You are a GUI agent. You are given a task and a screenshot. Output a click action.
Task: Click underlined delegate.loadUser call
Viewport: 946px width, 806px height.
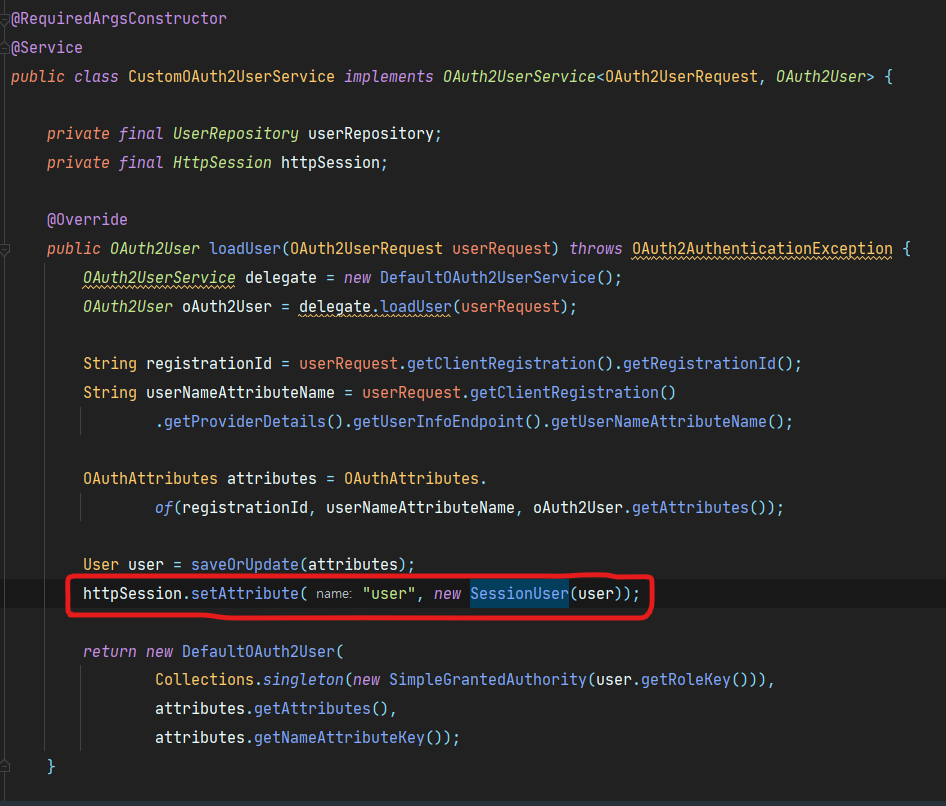375,306
